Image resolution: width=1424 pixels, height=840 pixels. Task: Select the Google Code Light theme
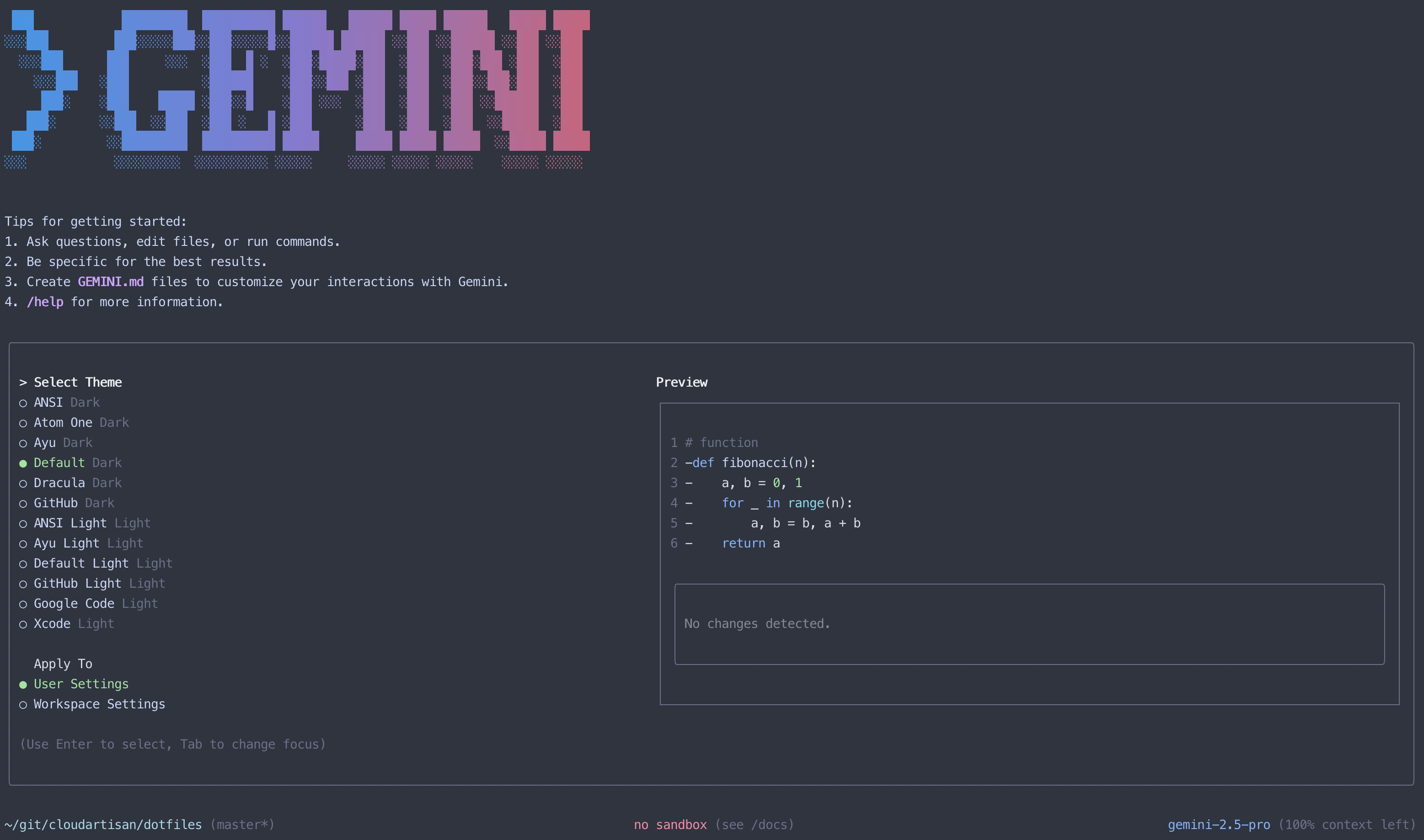pyautogui.click(x=89, y=603)
